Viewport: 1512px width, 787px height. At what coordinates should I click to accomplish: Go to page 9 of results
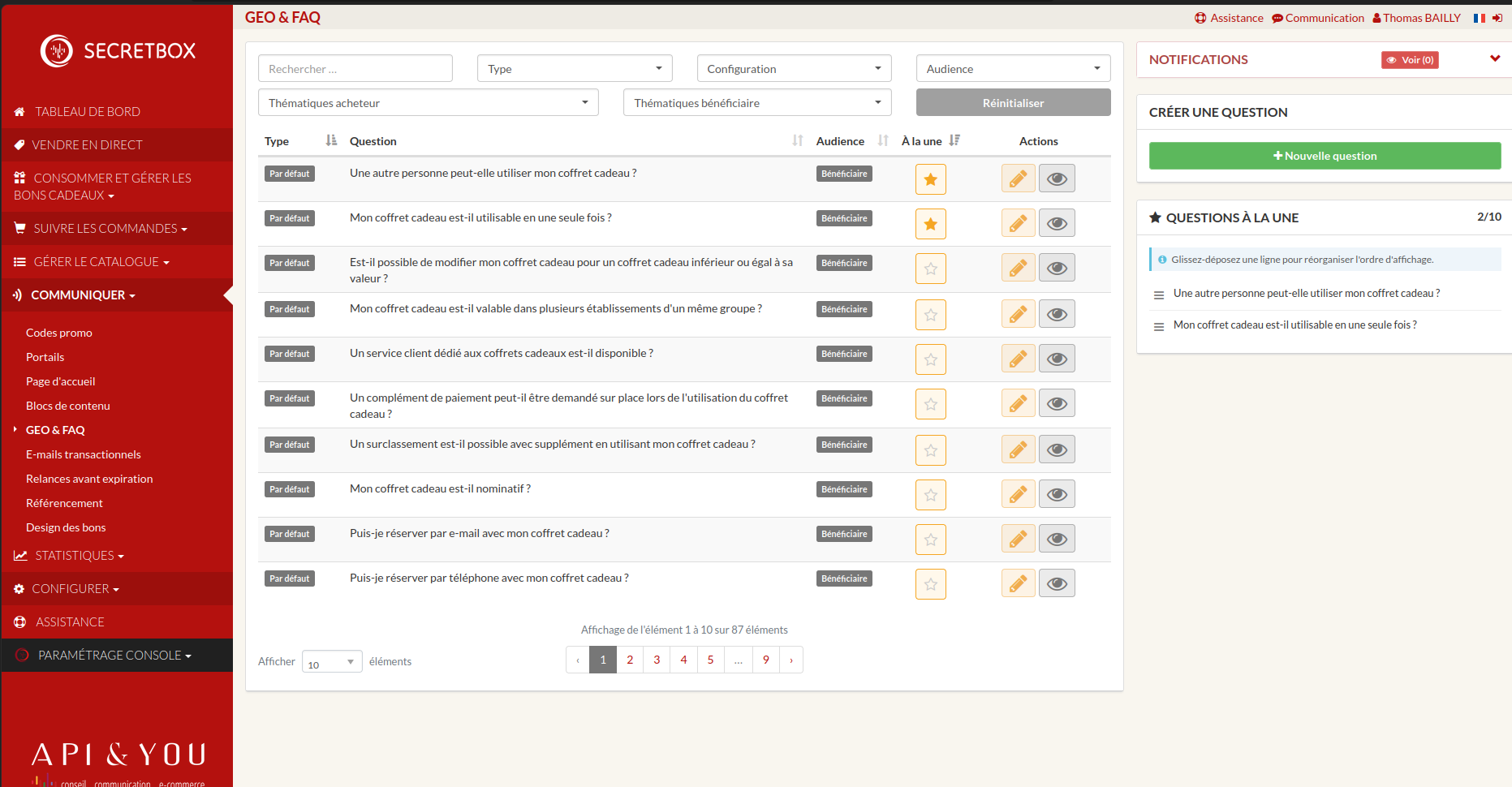(765, 660)
